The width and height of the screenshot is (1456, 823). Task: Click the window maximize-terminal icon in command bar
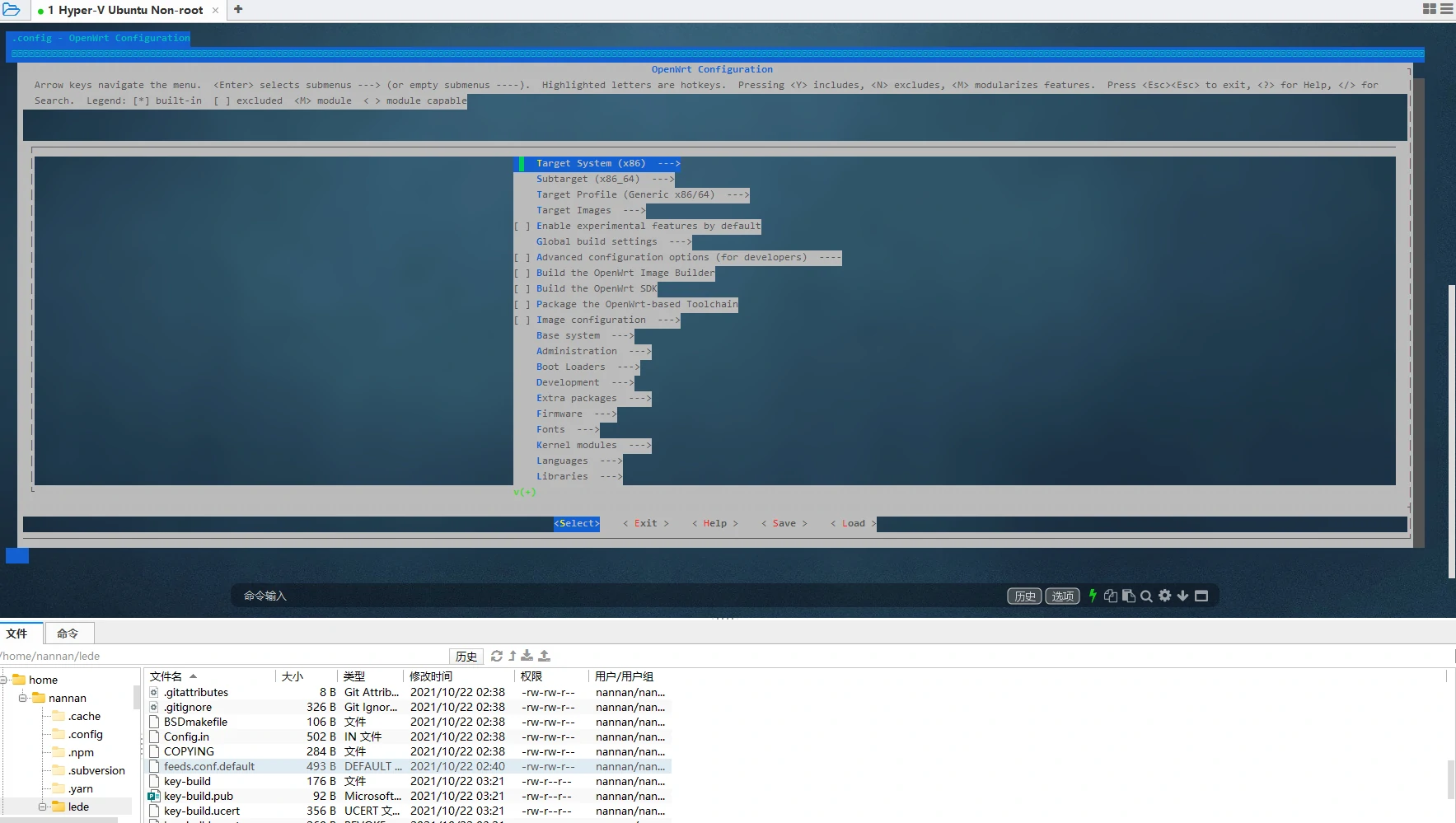pos(1201,596)
